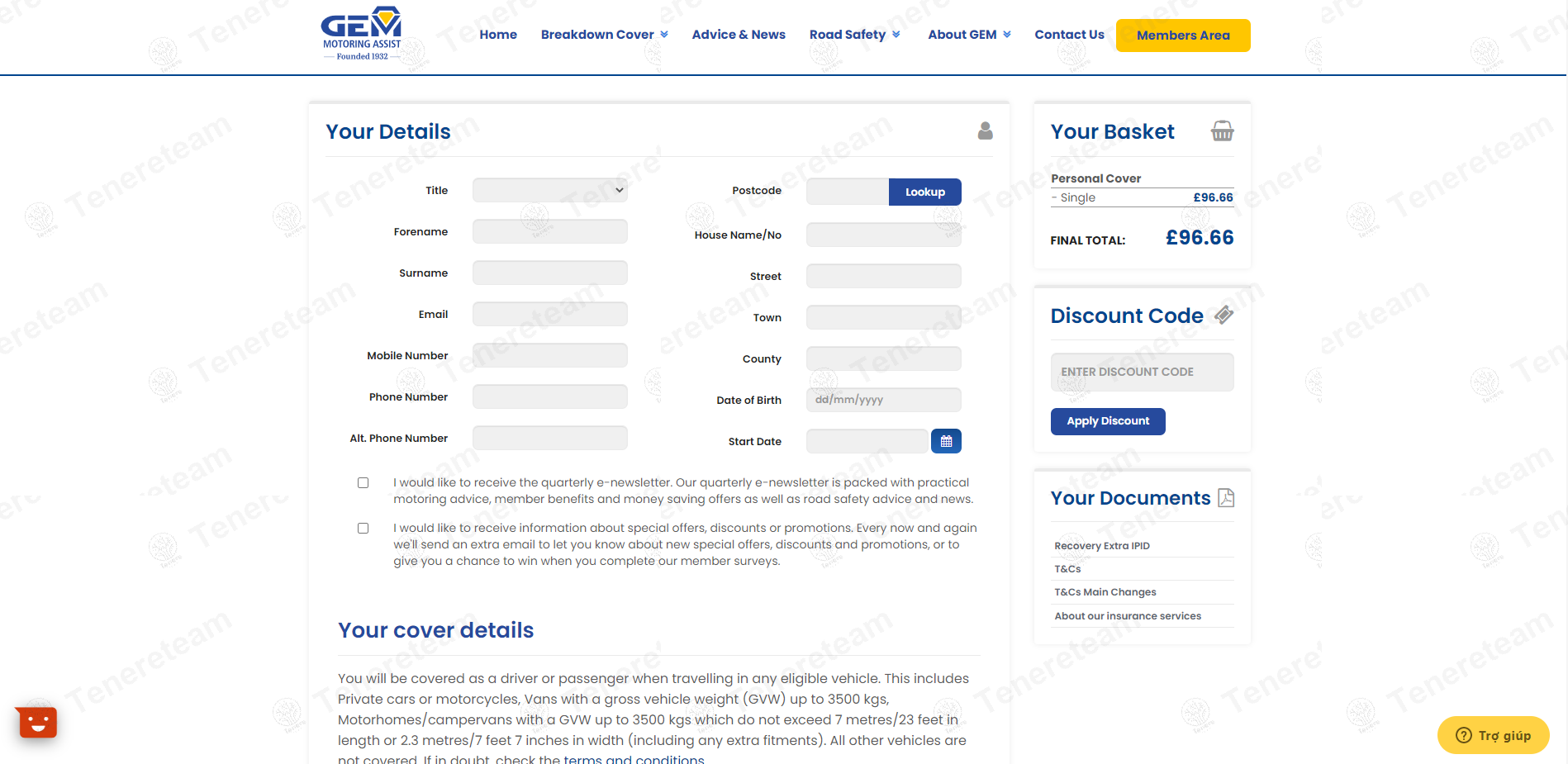Tick the quarterly e-newsletter checkbox
The width and height of the screenshot is (1568, 764).
[363, 482]
